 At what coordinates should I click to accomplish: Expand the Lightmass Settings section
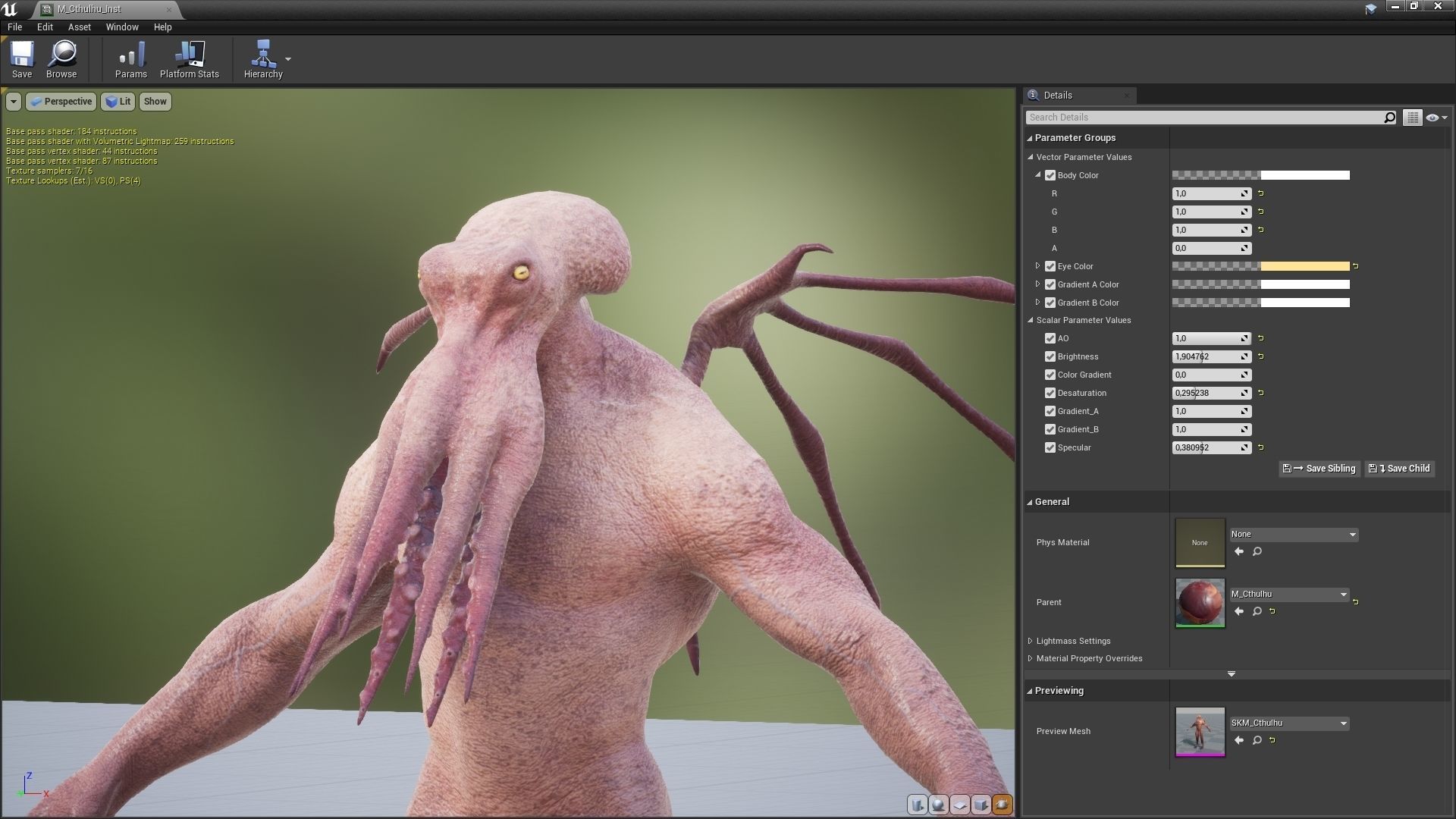pos(1031,641)
